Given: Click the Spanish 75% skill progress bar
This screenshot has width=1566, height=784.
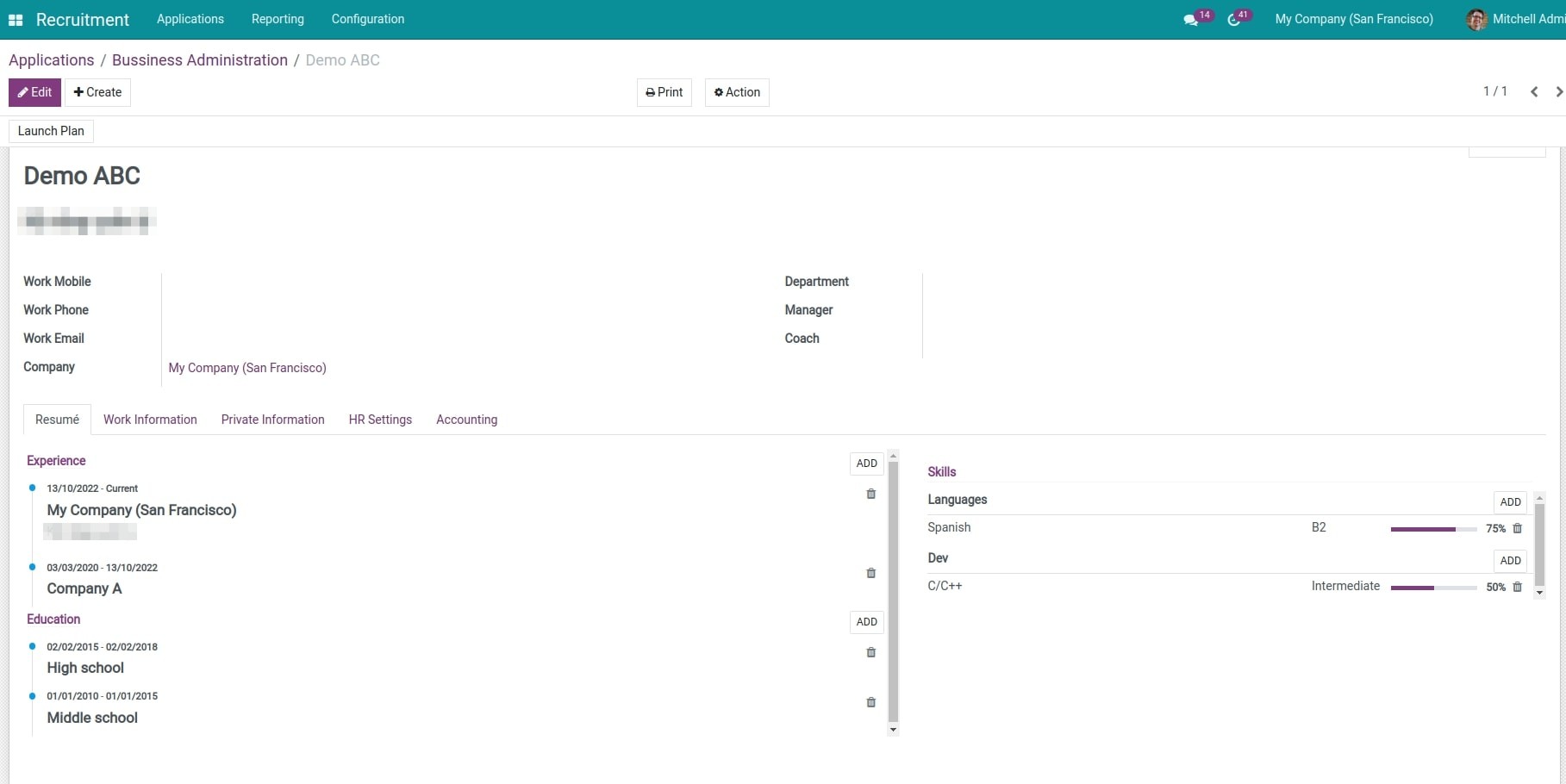Looking at the screenshot, I should (x=1433, y=529).
